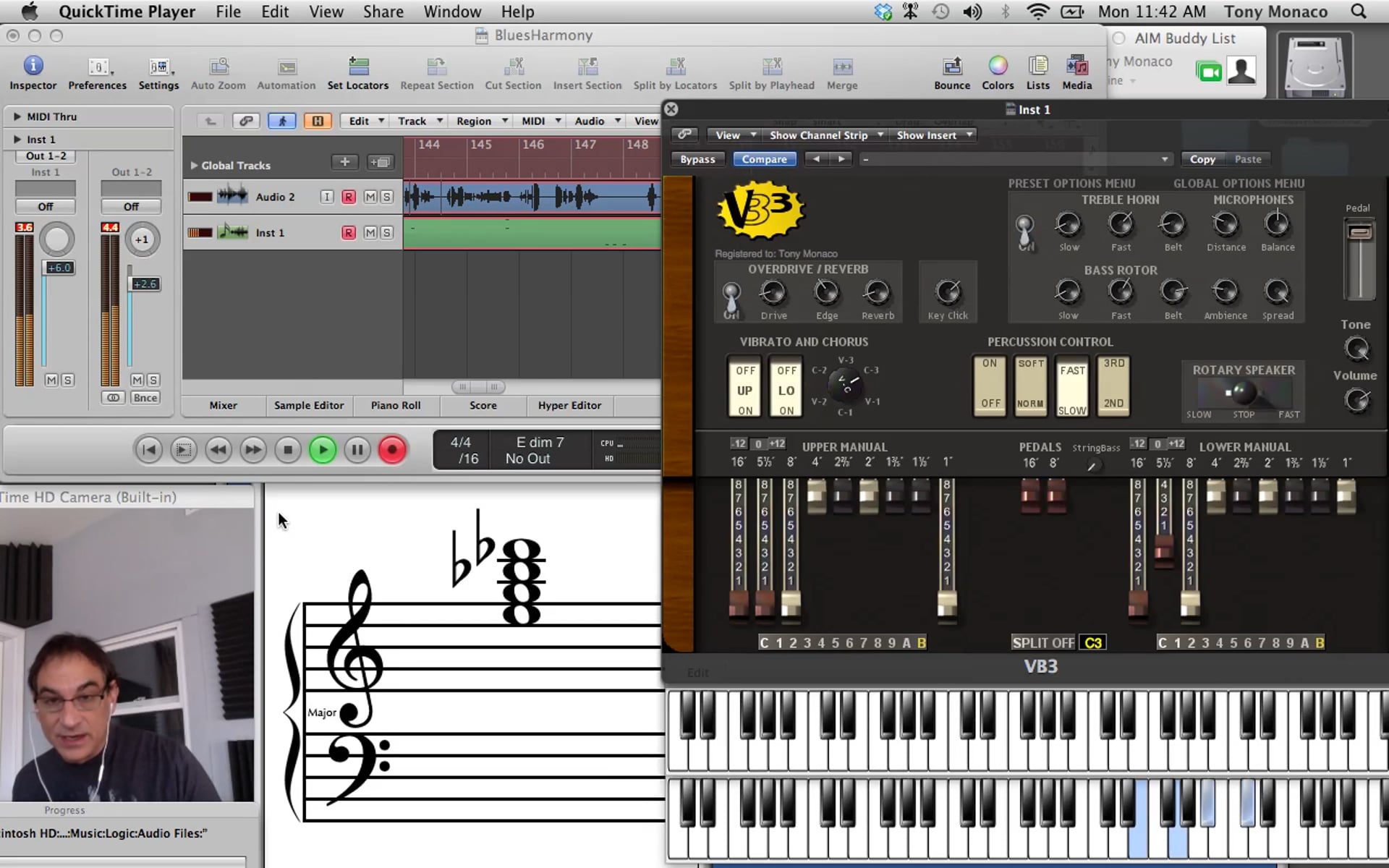Switch to the Piano Roll tab
Image resolution: width=1389 pixels, height=868 pixels.
(395, 406)
